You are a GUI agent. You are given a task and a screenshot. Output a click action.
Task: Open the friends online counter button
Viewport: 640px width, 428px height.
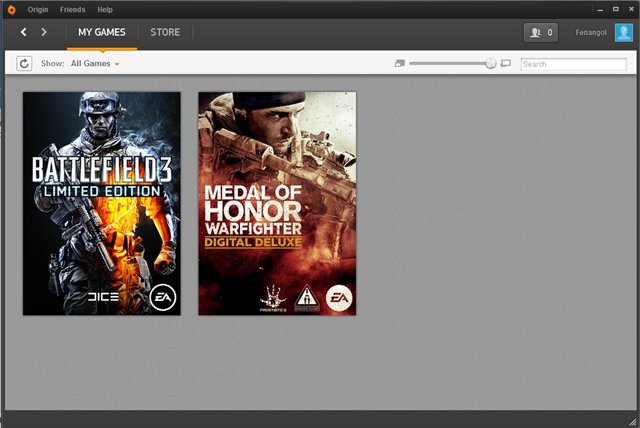[541, 32]
